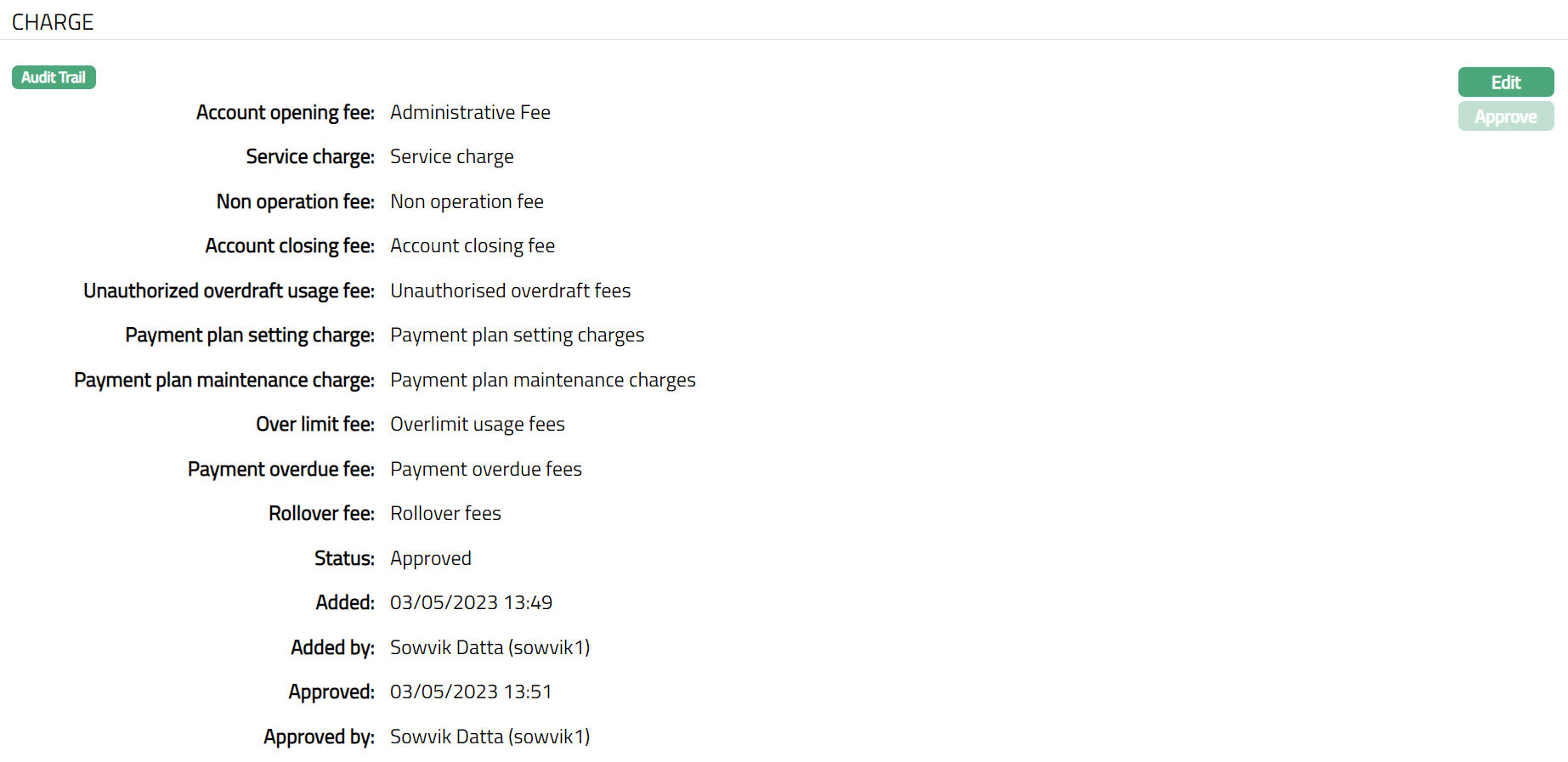The image size is (1568, 762).
Task: Click Unauthorised overdraft fees value
Action: click(x=510, y=291)
